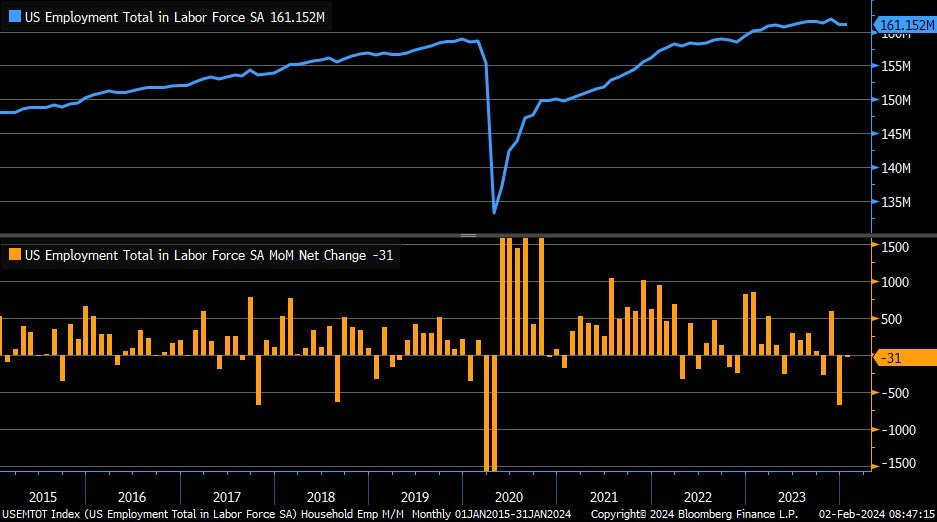Select the 'US Employment Total in Labor Force SA 161.152M' legend label
This screenshot has height=522, width=937.
click(x=176, y=17)
